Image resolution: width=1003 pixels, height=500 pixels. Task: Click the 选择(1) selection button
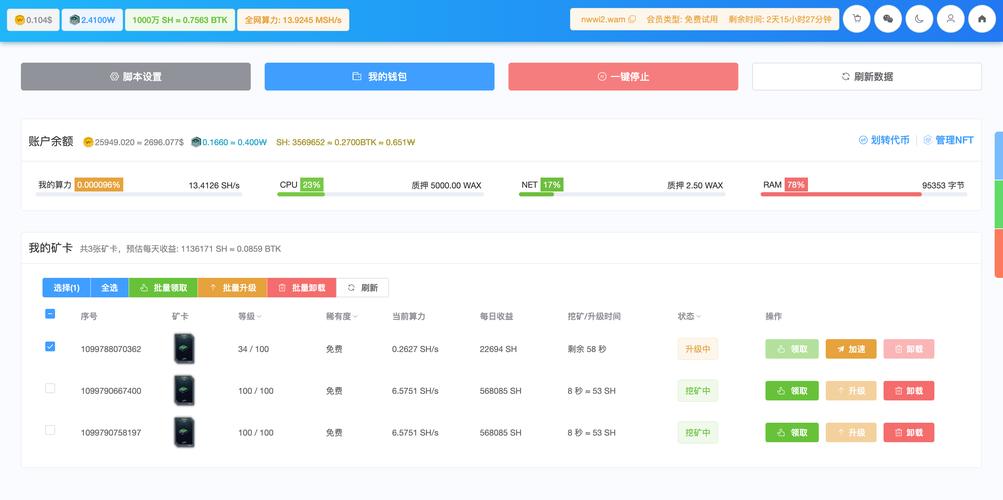67,288
